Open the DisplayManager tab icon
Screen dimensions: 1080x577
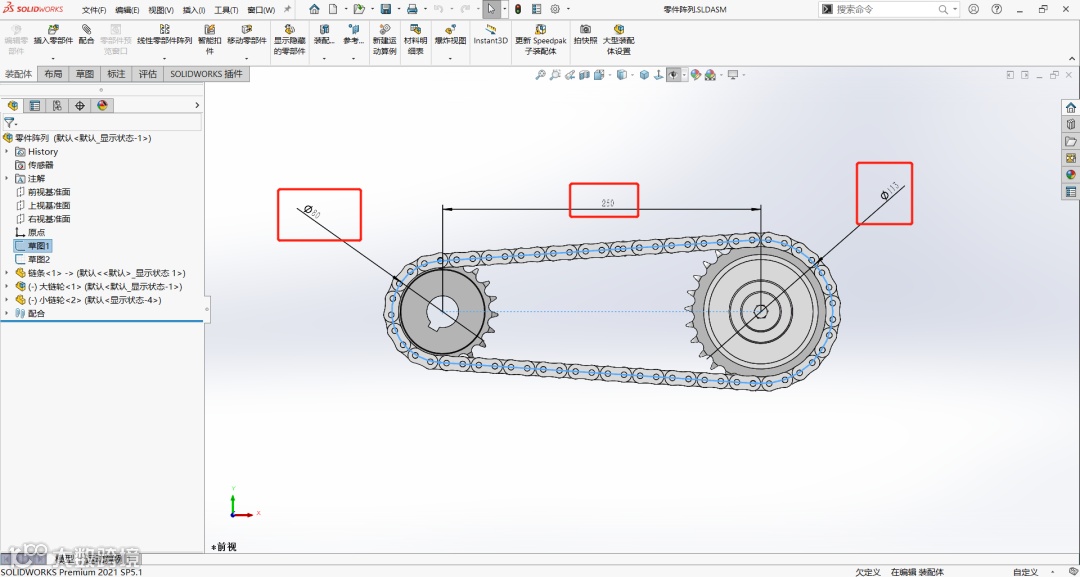coord(103,105)
